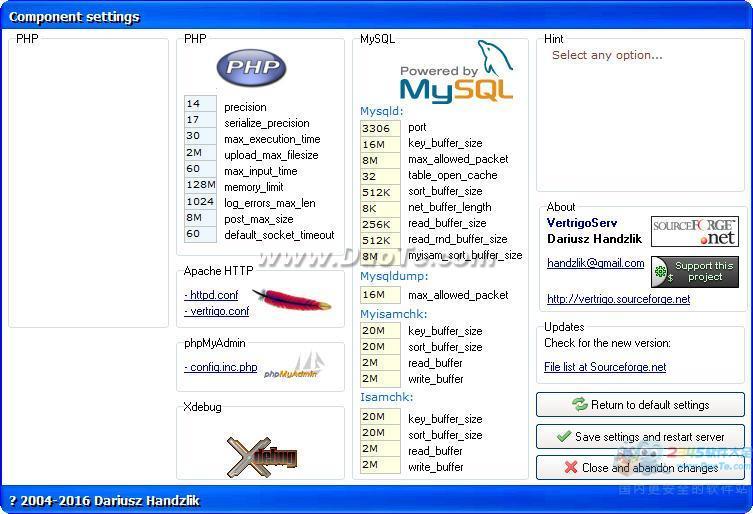Viewport: 753px width, 514px height.
Task: Click Return to default settings button
Action: point(640,404)
